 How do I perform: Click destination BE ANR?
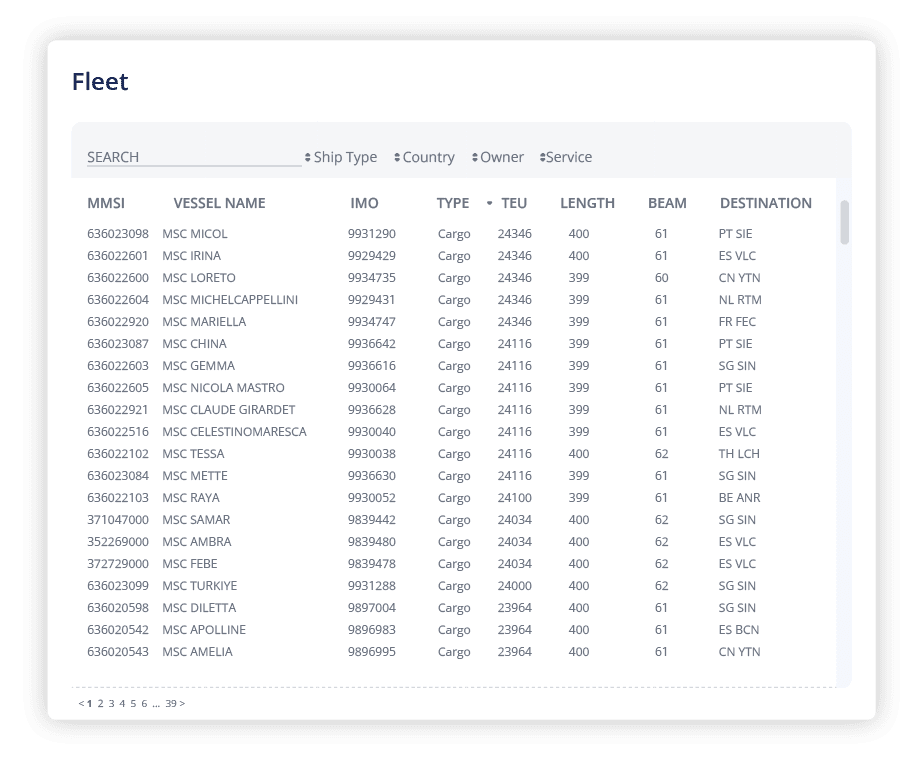[739, 498]
